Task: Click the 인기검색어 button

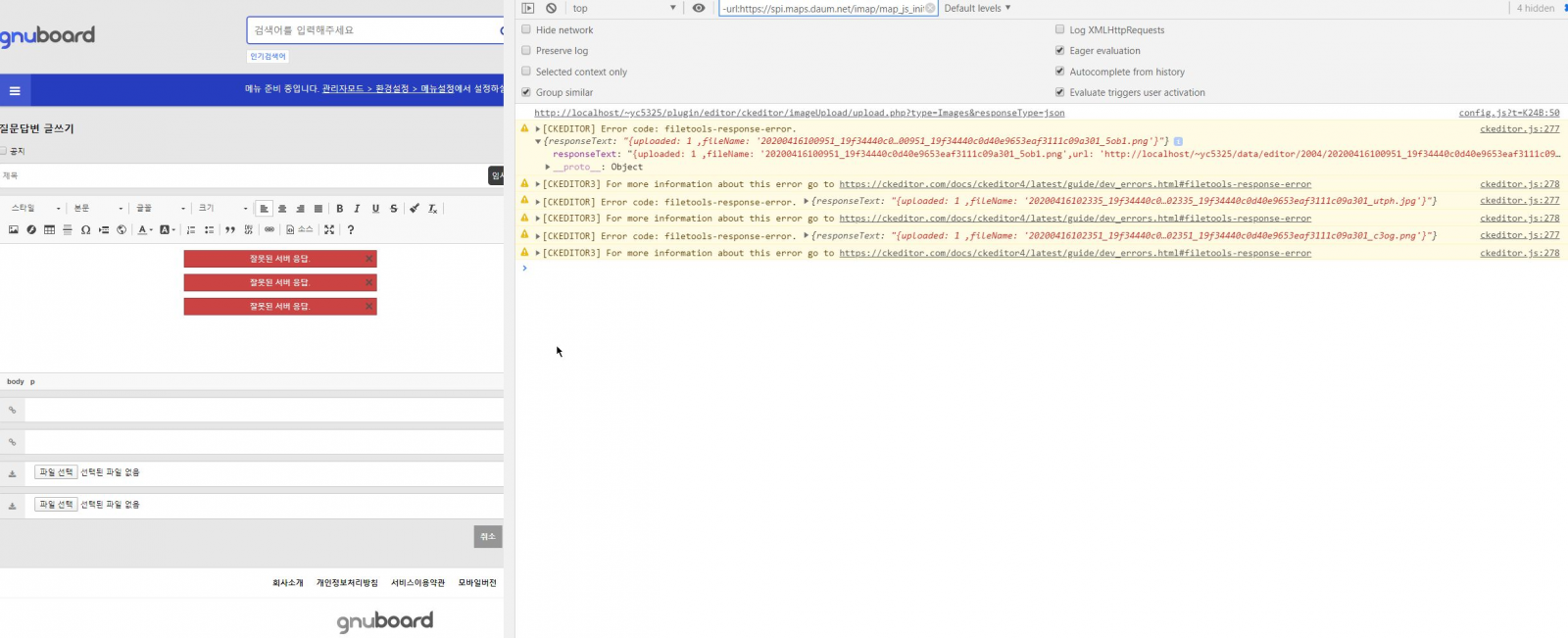Action: tap(268, 57)
